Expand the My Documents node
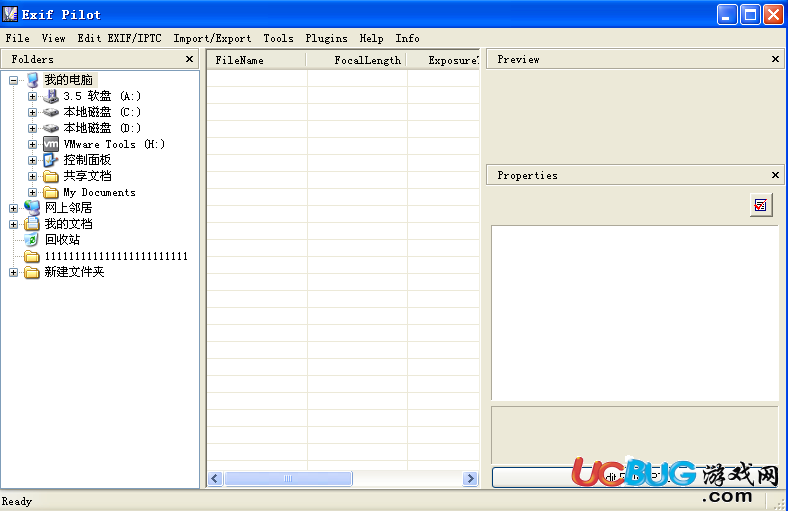 click(32, 193)
